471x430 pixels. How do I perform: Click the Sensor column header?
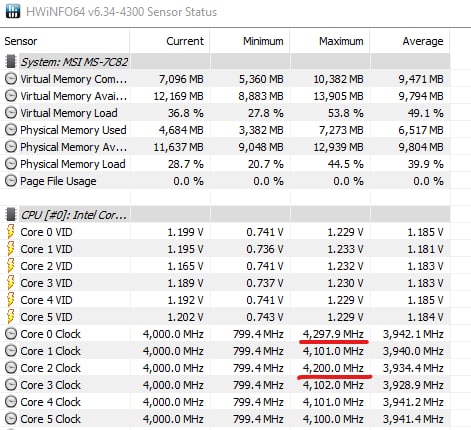[65, 41]
